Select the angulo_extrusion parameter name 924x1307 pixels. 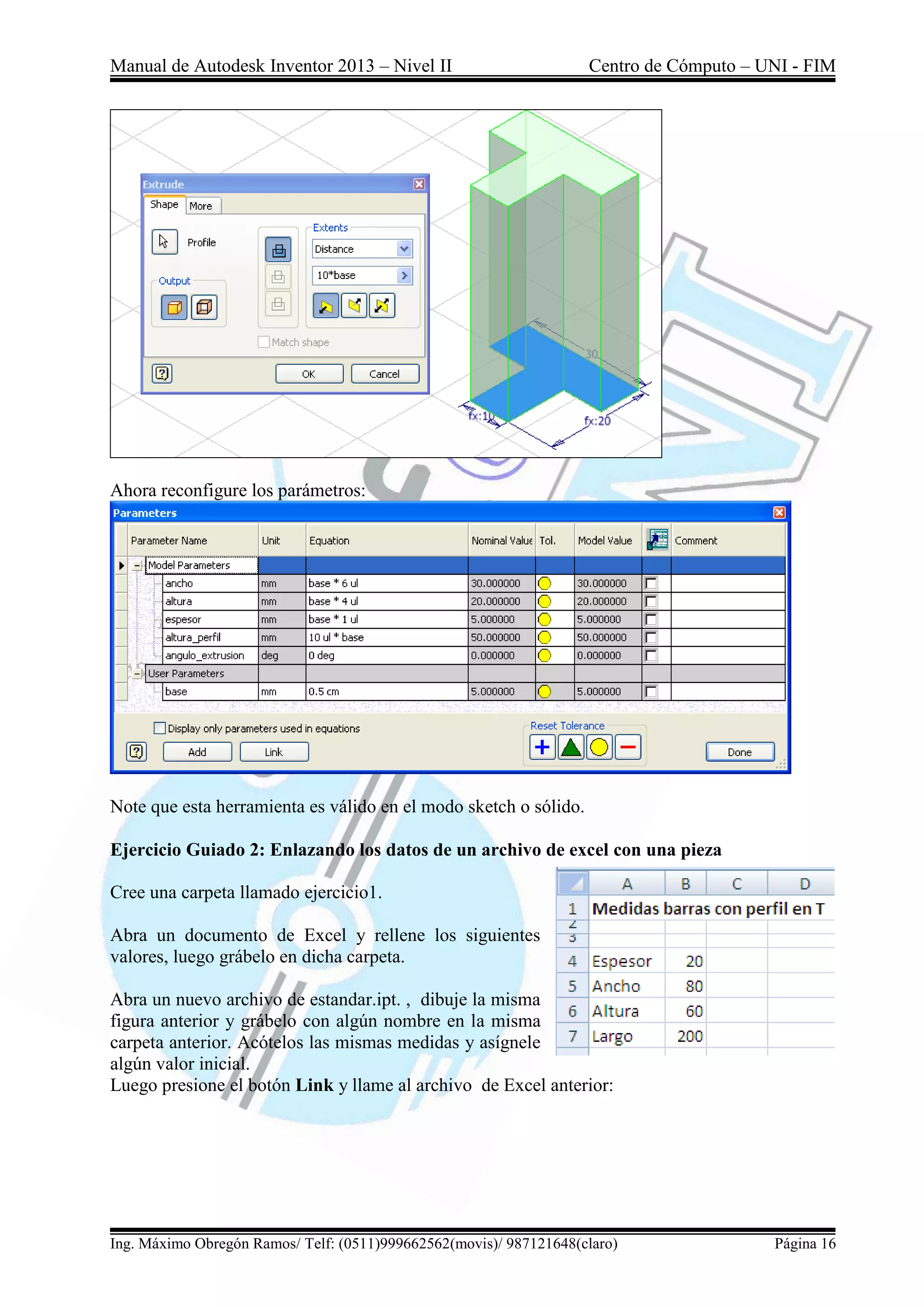(210, 655)
